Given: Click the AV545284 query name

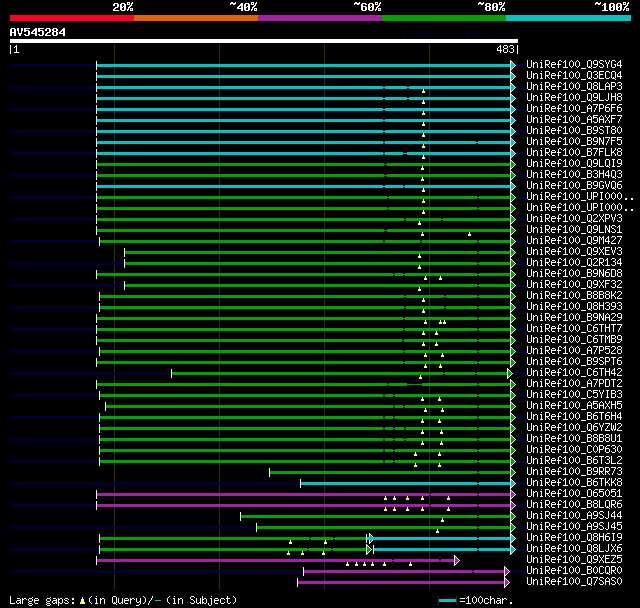Looking at the screenshot, I should (38, 33).
